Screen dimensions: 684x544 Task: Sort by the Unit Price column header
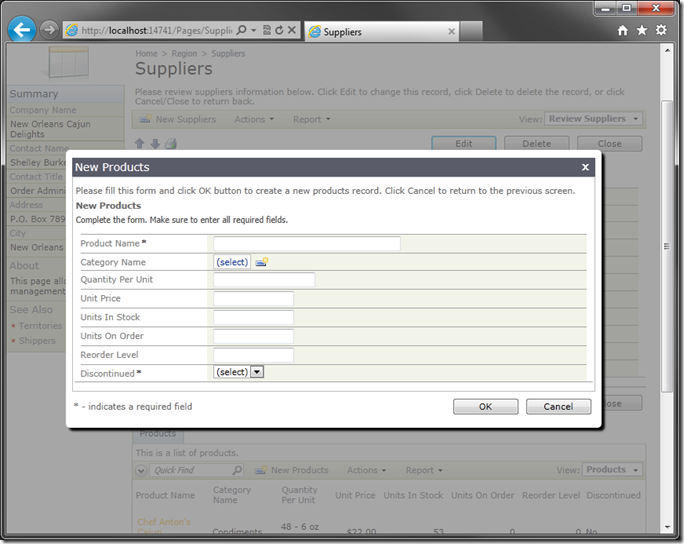(355, 495)
